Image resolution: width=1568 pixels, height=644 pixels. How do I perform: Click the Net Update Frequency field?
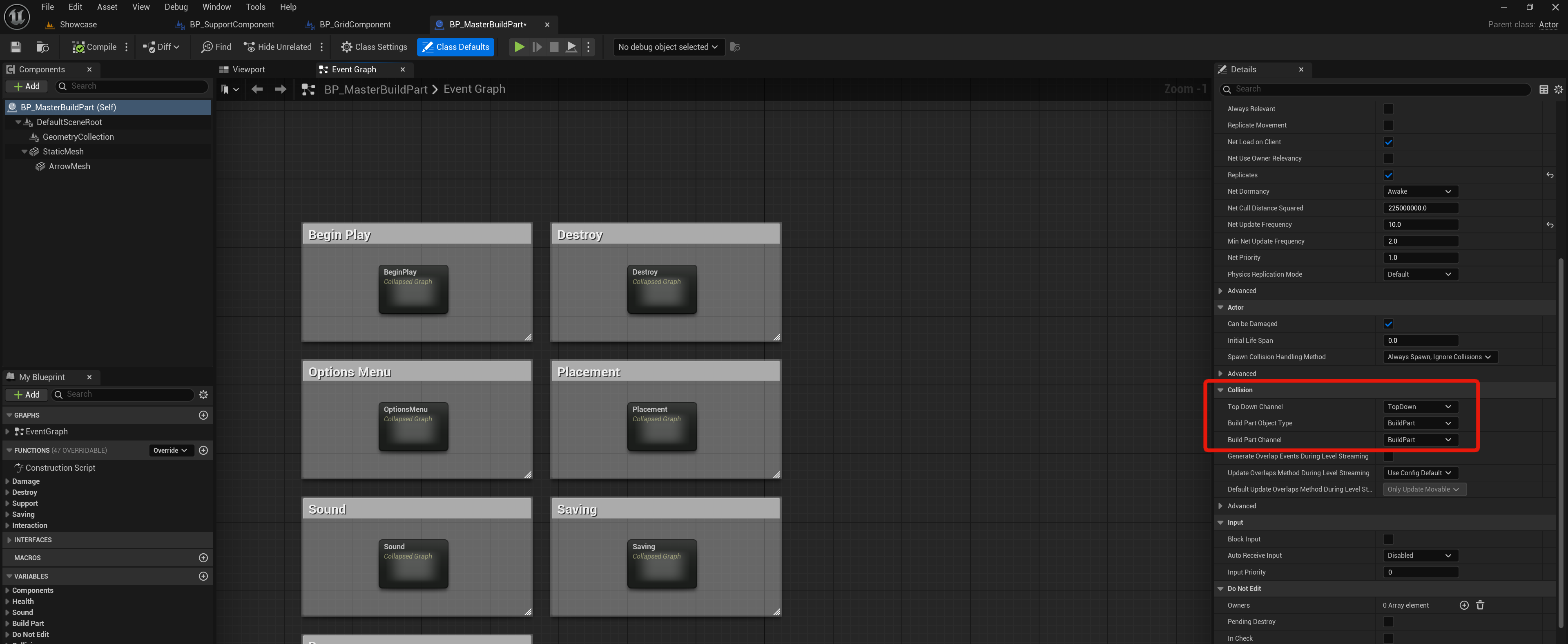[1420, 225]
